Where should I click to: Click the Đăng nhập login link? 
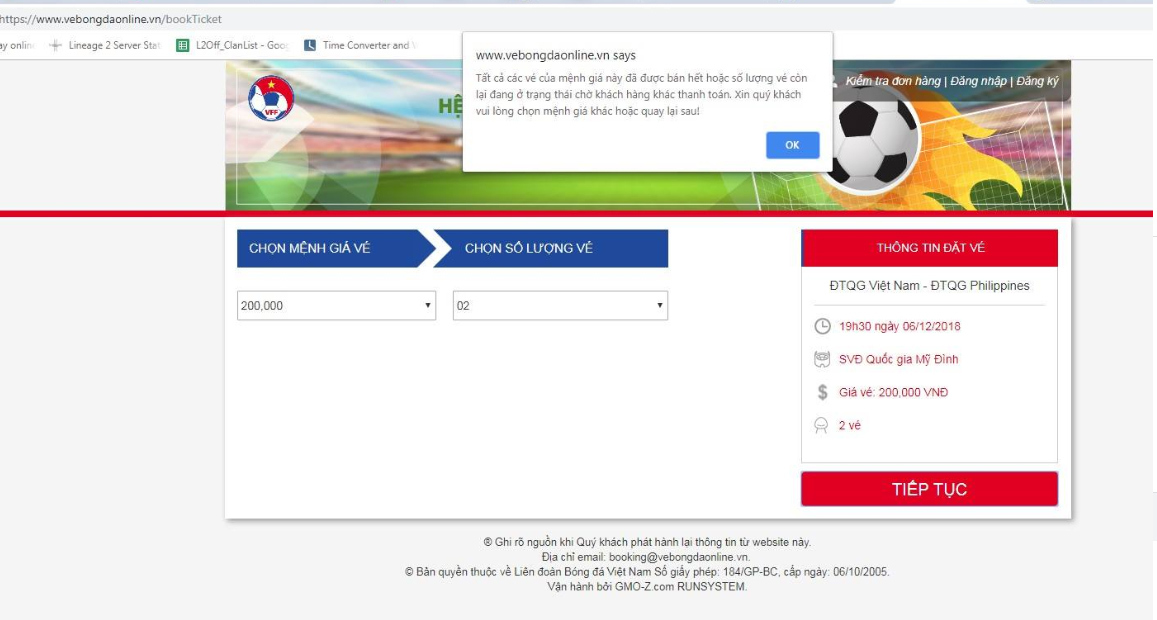click(978, 81)
